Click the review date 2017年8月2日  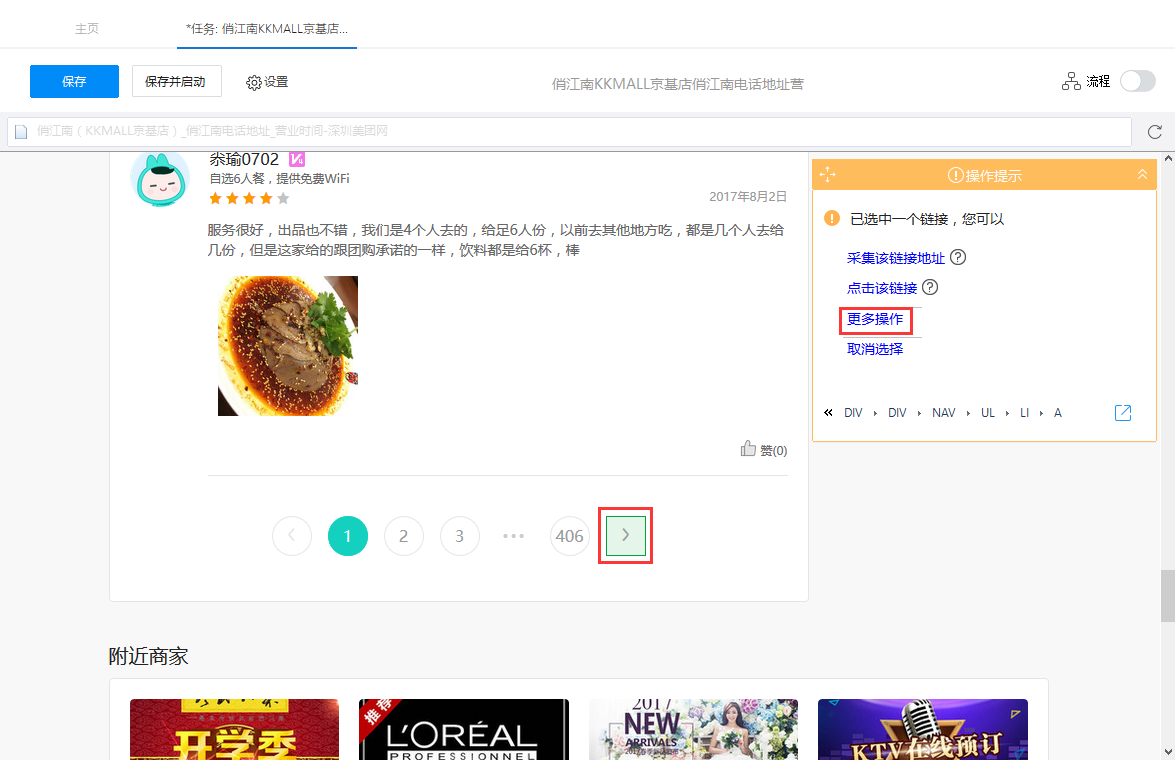pos(748,196)
